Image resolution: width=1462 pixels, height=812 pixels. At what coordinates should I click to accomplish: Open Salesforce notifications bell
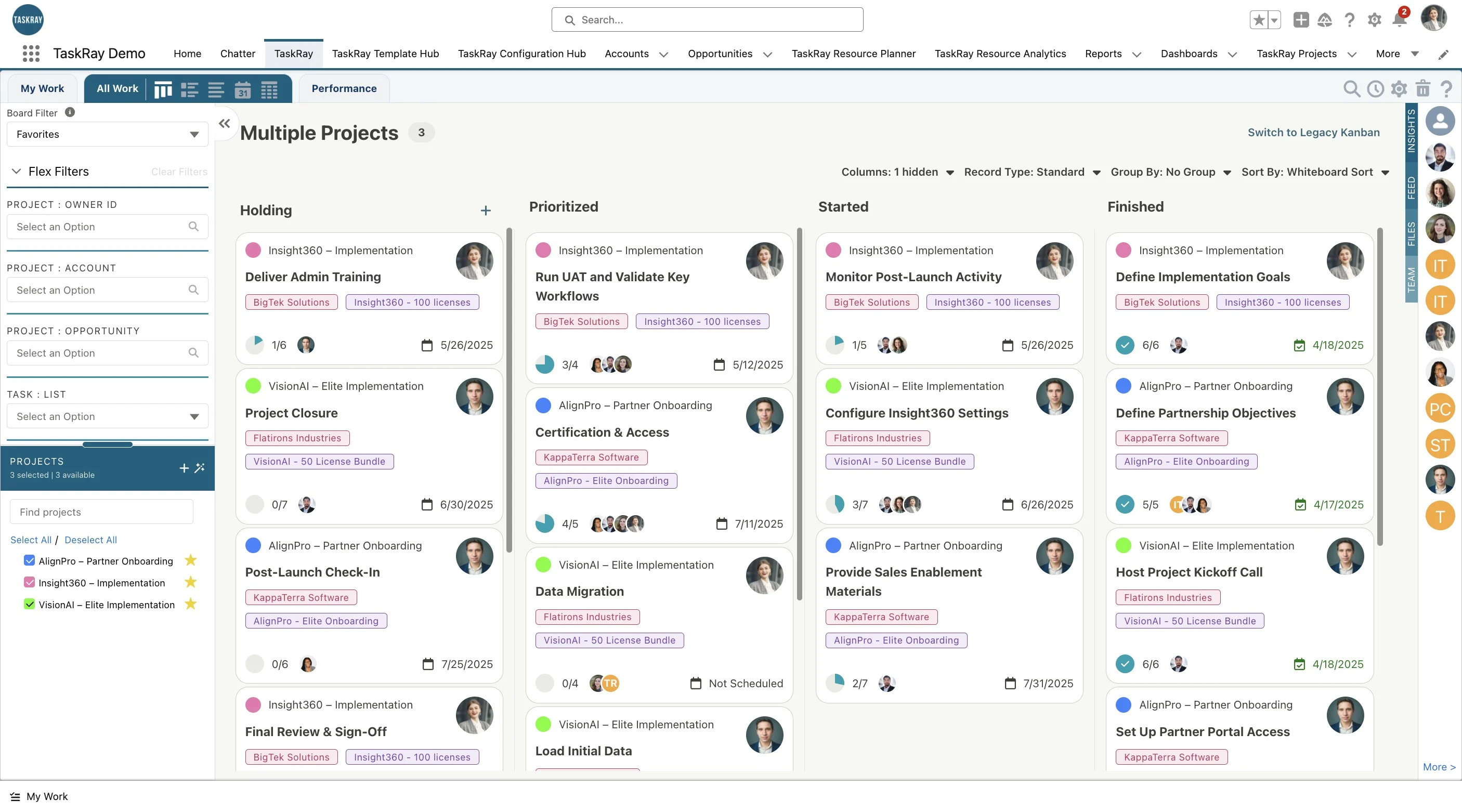[1399, 20]
